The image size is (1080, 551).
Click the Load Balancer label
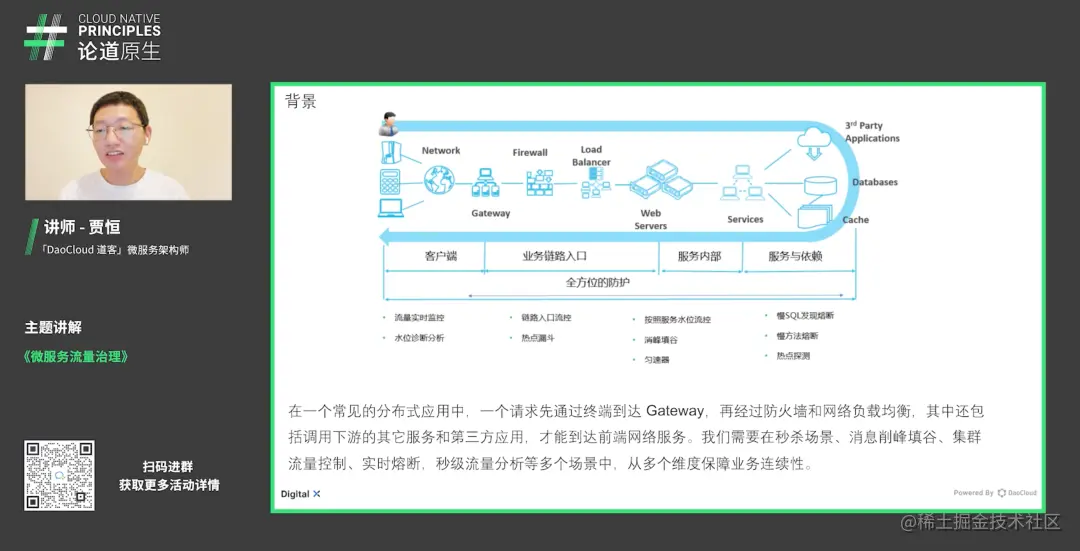(x=591, y=156)
